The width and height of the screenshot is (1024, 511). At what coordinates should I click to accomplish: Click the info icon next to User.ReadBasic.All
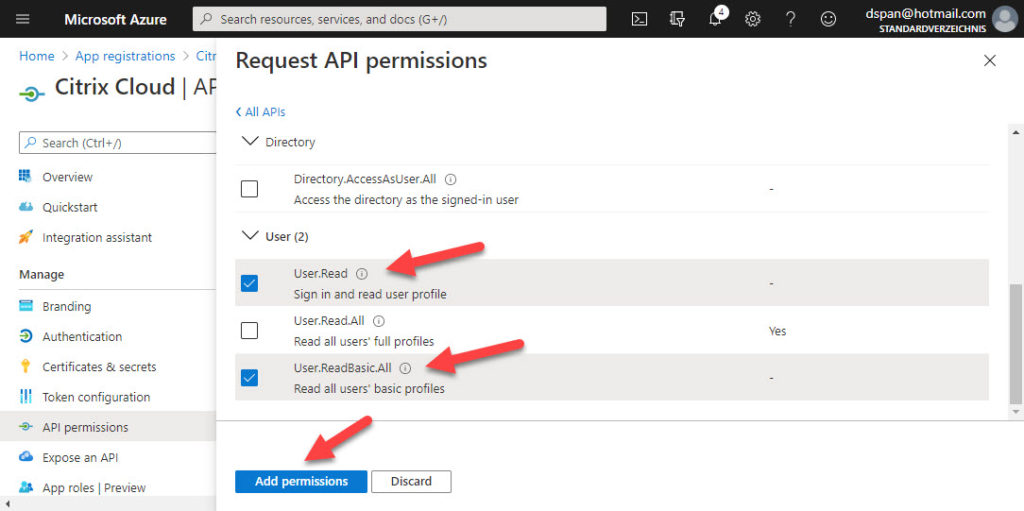405,368
